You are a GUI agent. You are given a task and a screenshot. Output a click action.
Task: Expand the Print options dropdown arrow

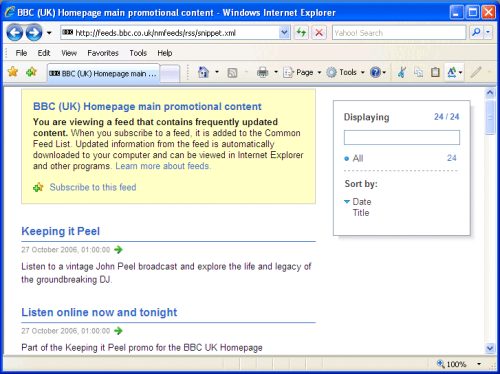(276, 72)
